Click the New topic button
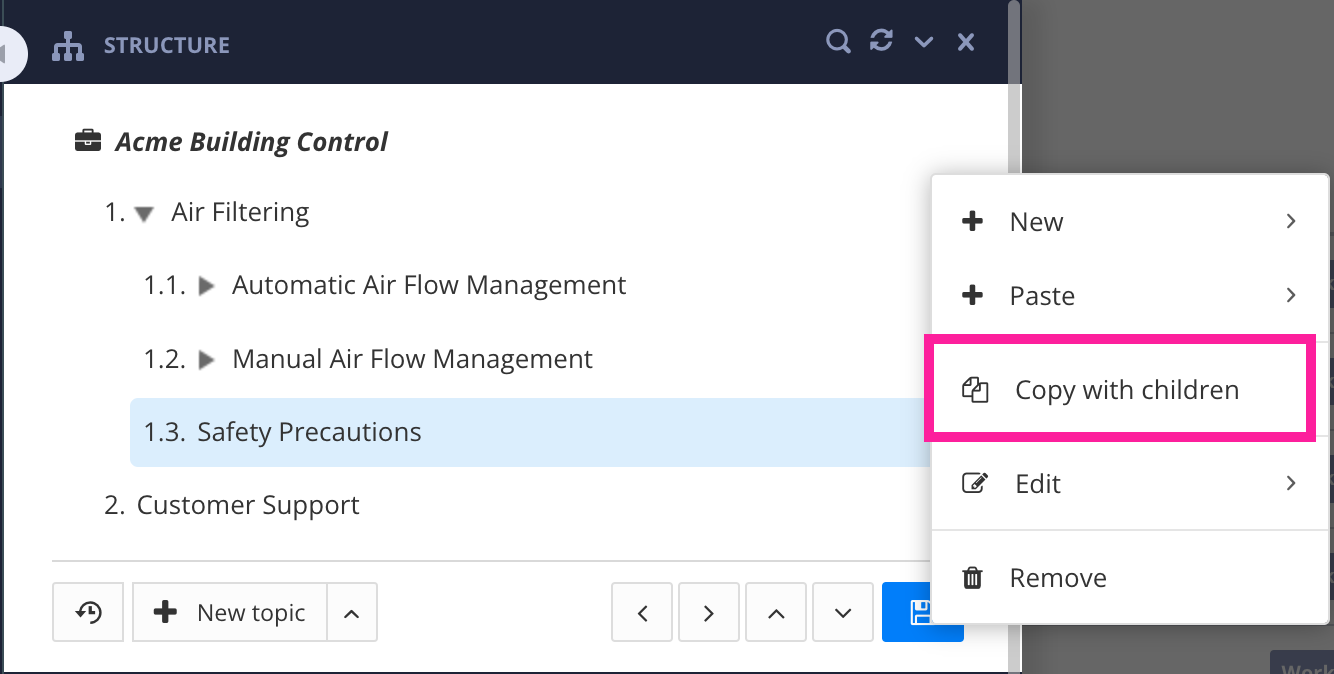 point(231,612)
